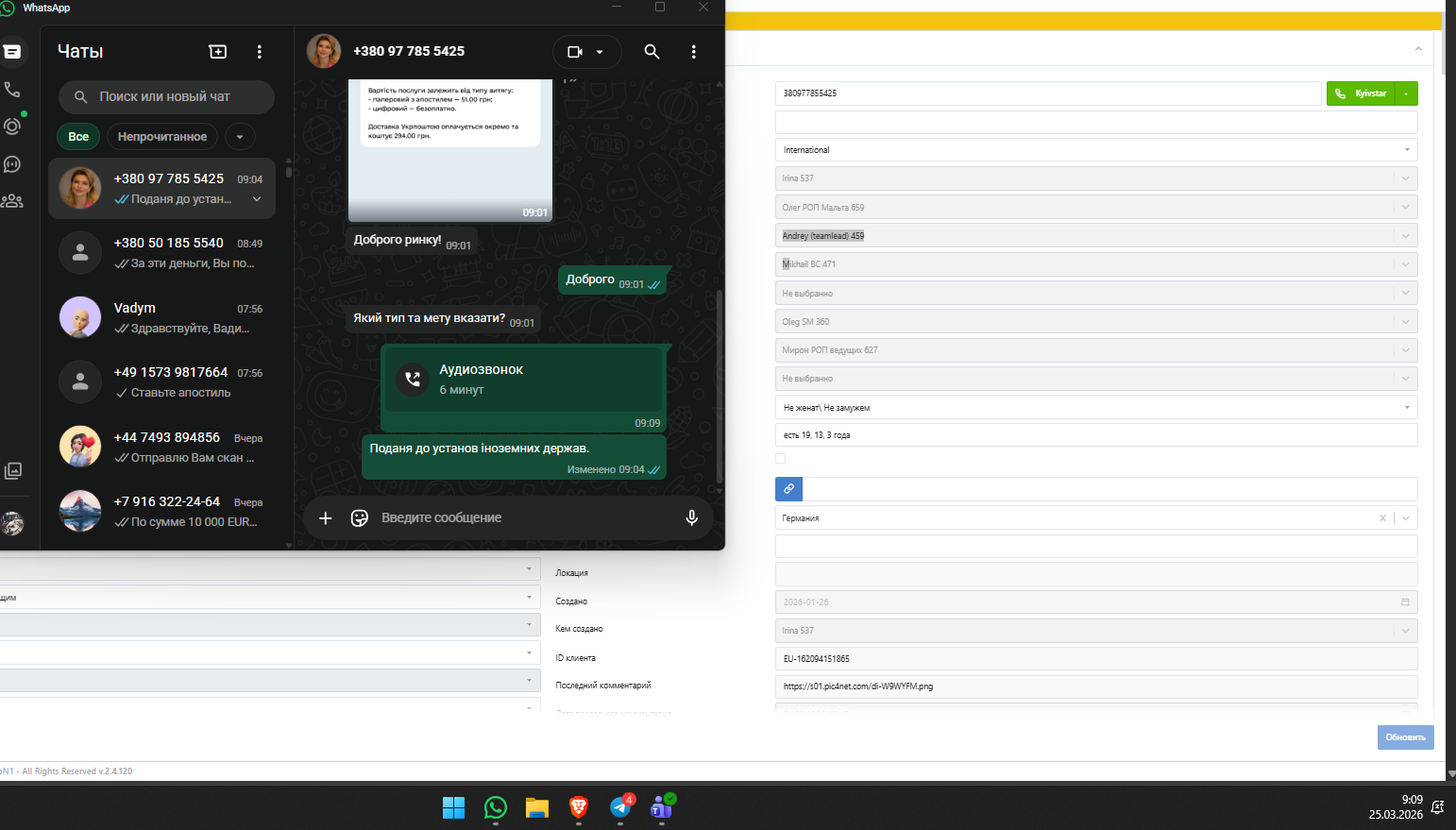Expand the call options arrow beside video call

click(x=601, y=52)
